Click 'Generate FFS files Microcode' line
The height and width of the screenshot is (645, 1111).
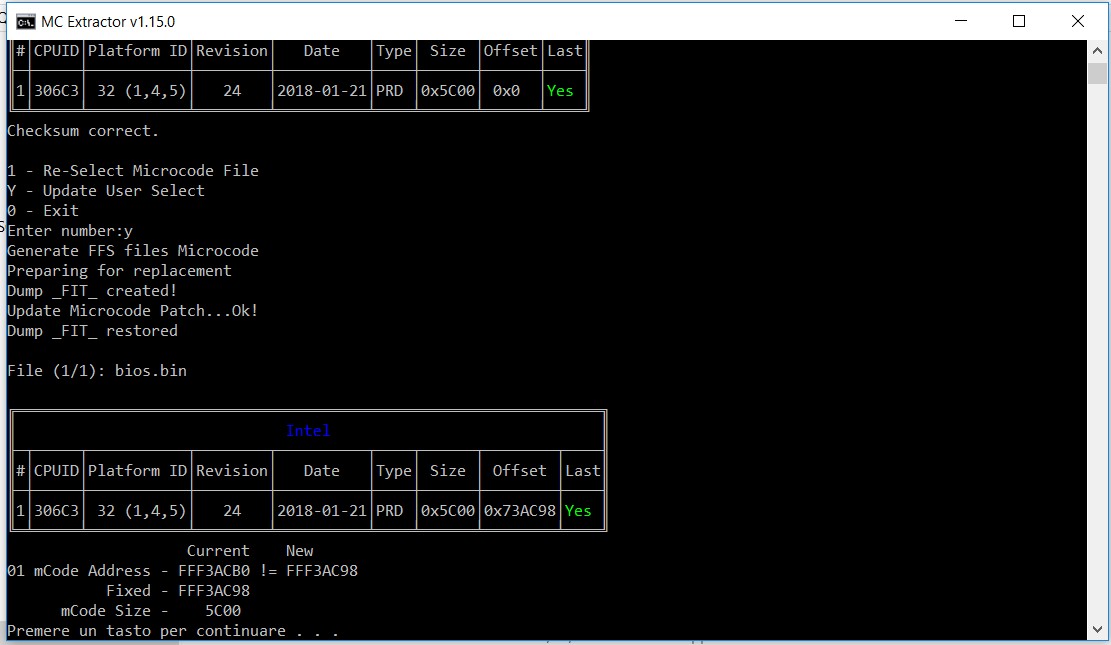coord(132,251)
